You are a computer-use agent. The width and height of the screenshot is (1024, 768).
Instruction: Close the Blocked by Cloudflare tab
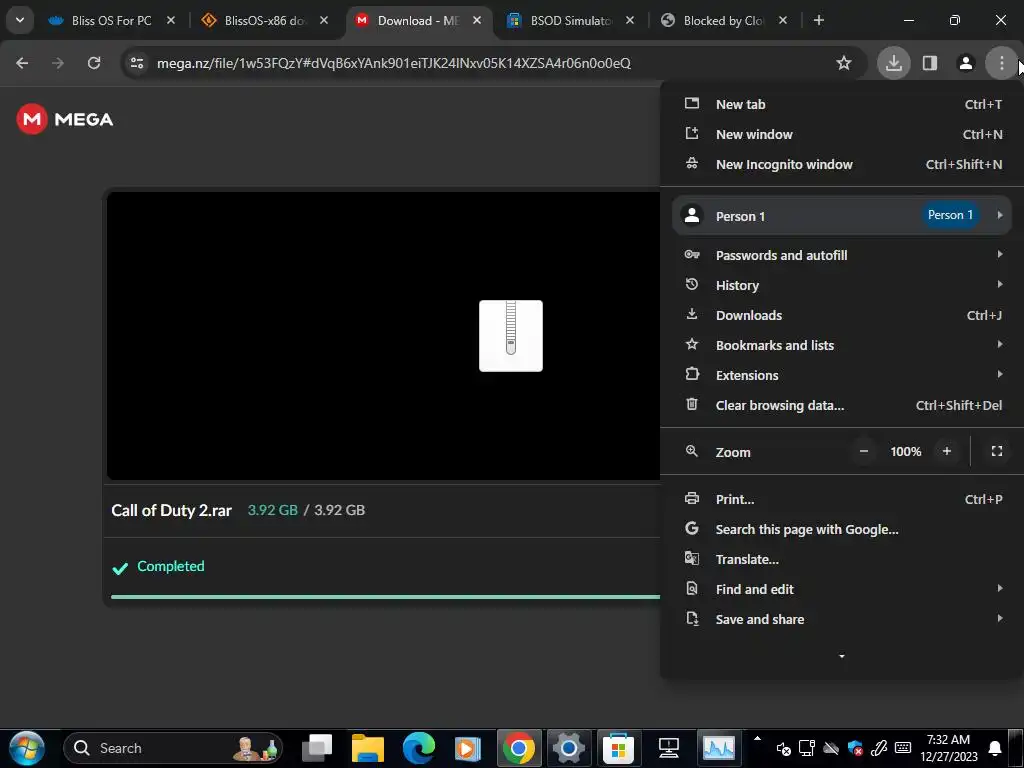pos(782,20)
